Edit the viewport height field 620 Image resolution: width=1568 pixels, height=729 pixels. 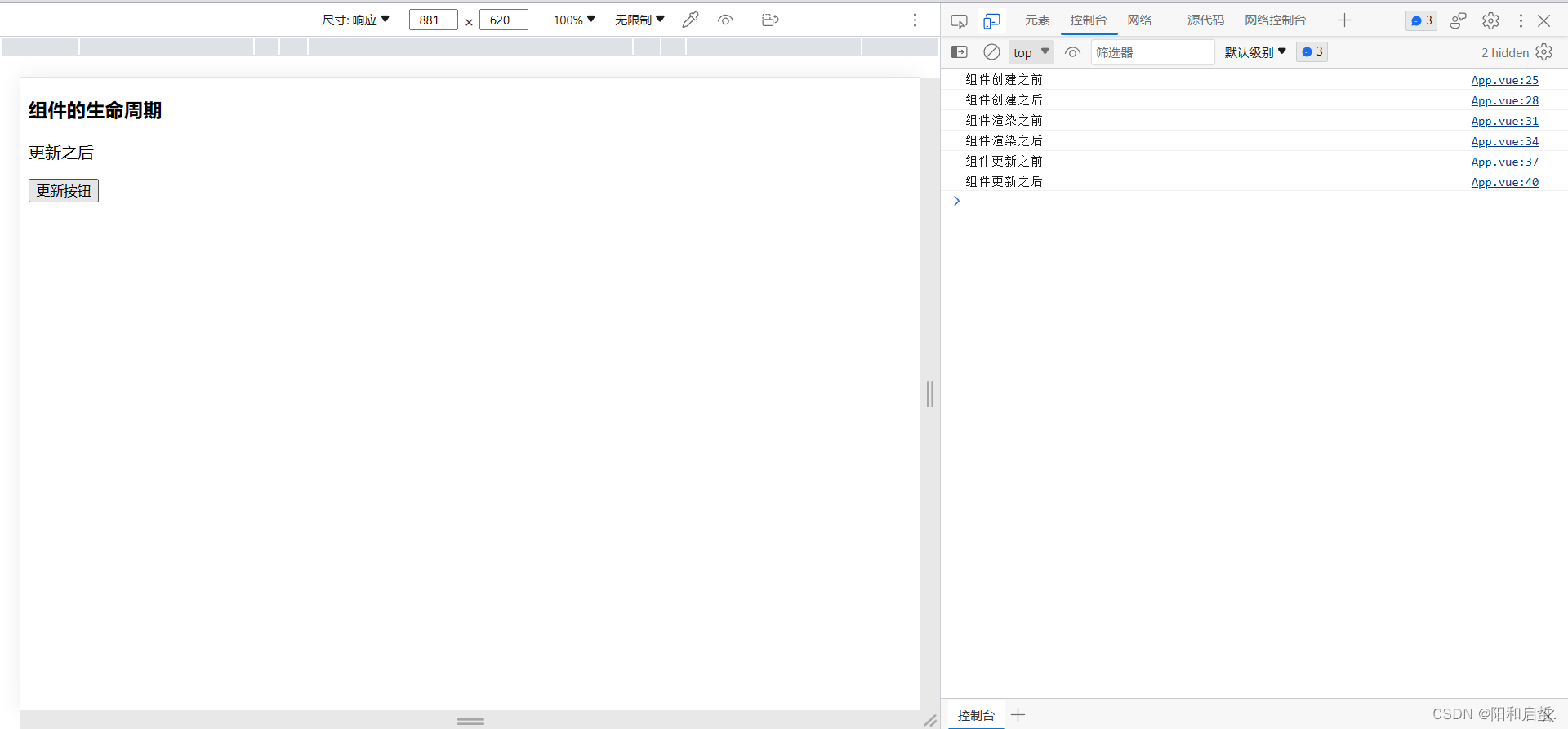(504, 20)
